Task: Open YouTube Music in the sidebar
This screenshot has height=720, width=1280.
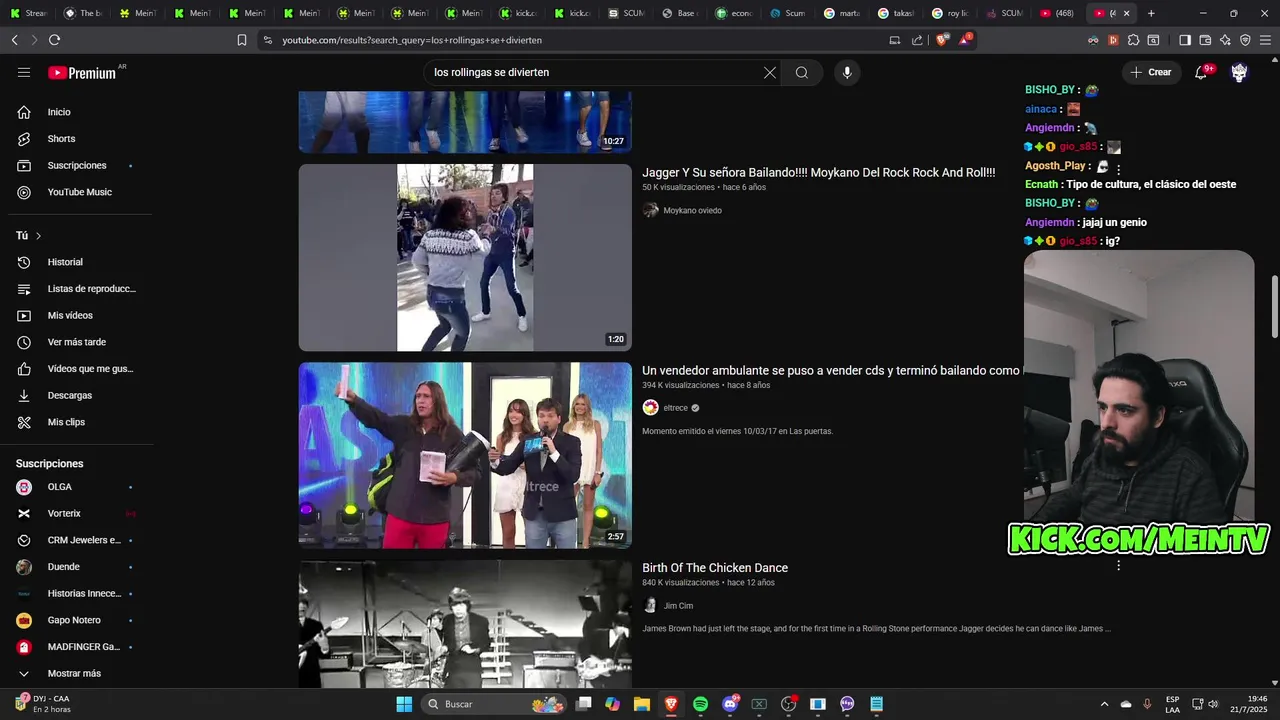Action: 80,192
